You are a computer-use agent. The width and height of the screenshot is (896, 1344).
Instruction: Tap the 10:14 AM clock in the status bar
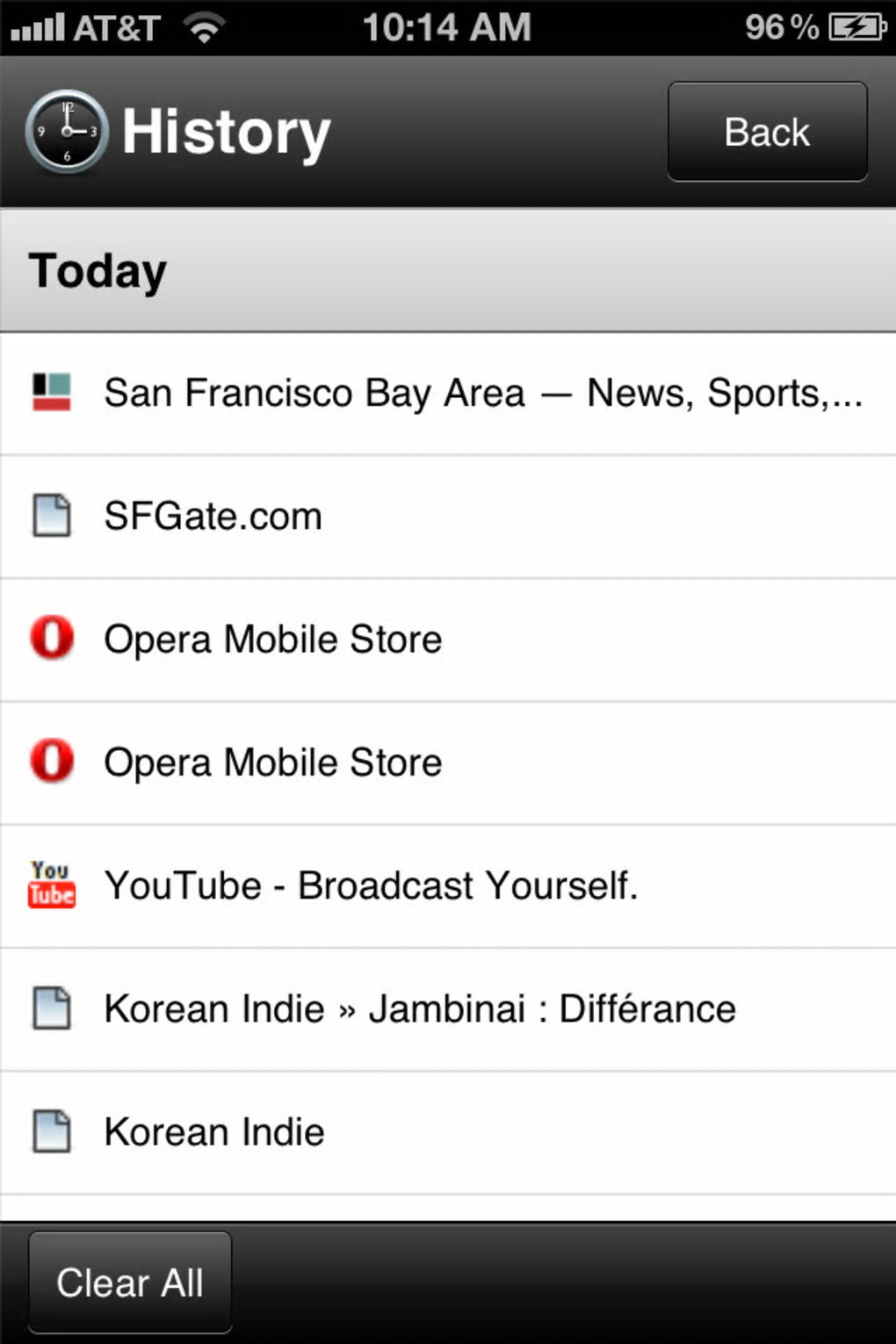[x=447, y=27]
